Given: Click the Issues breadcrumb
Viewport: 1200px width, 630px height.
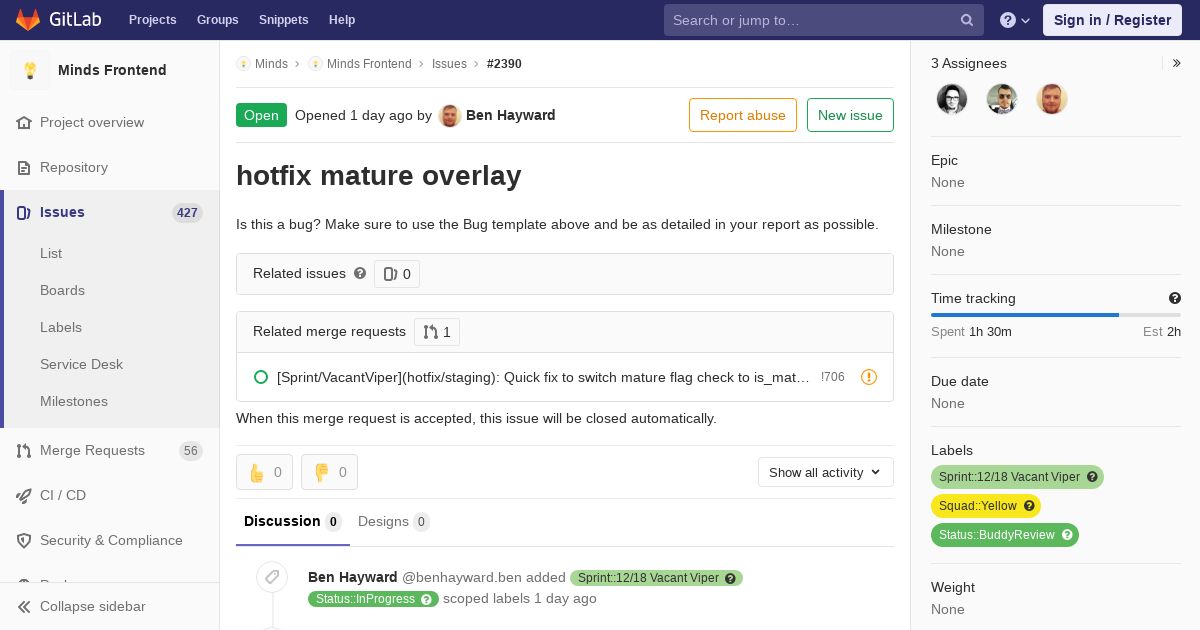Looking at the screenshot, I should 449,64.
